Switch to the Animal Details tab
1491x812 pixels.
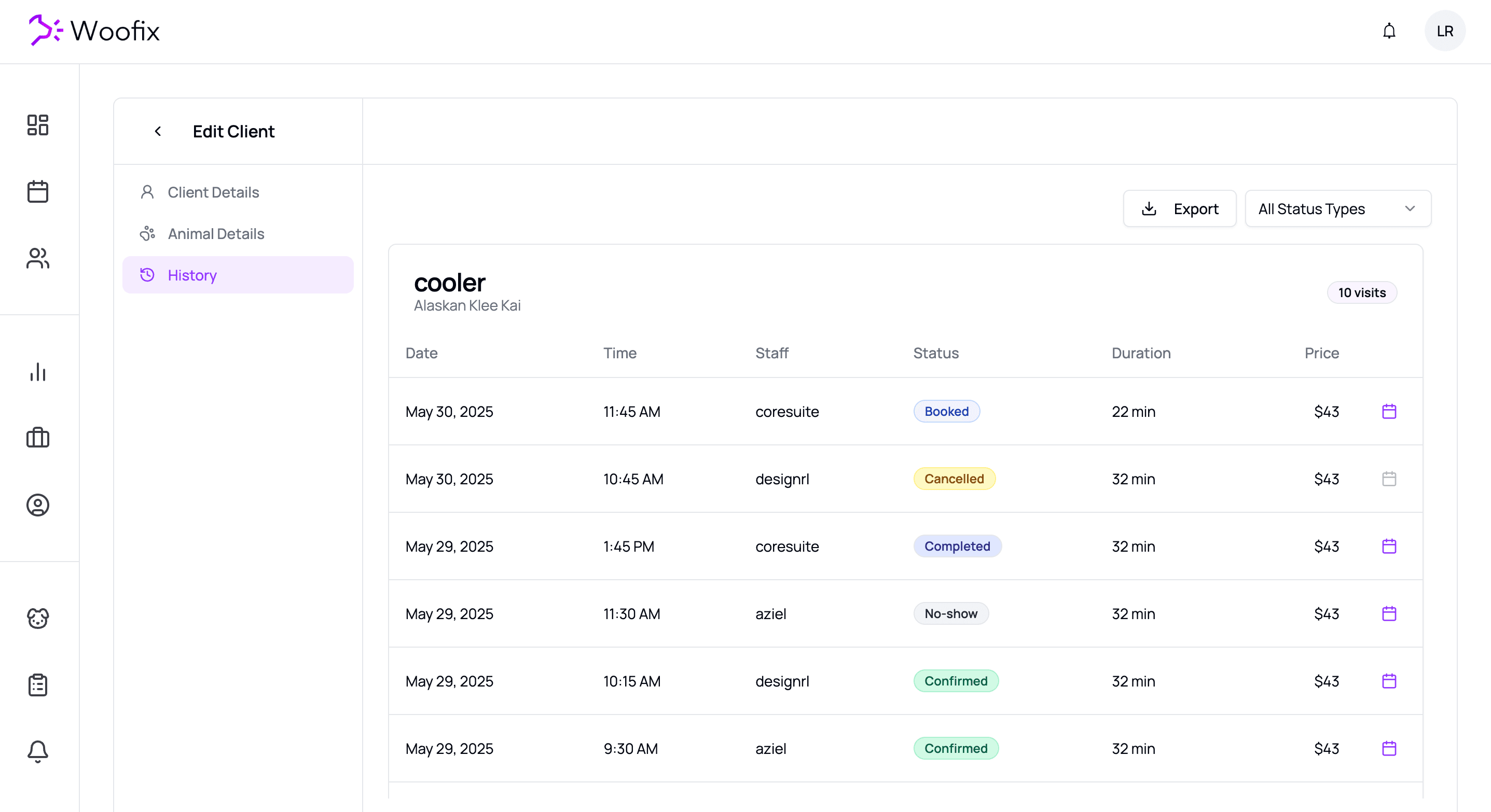pyautogui.click(x=215, y=234)
